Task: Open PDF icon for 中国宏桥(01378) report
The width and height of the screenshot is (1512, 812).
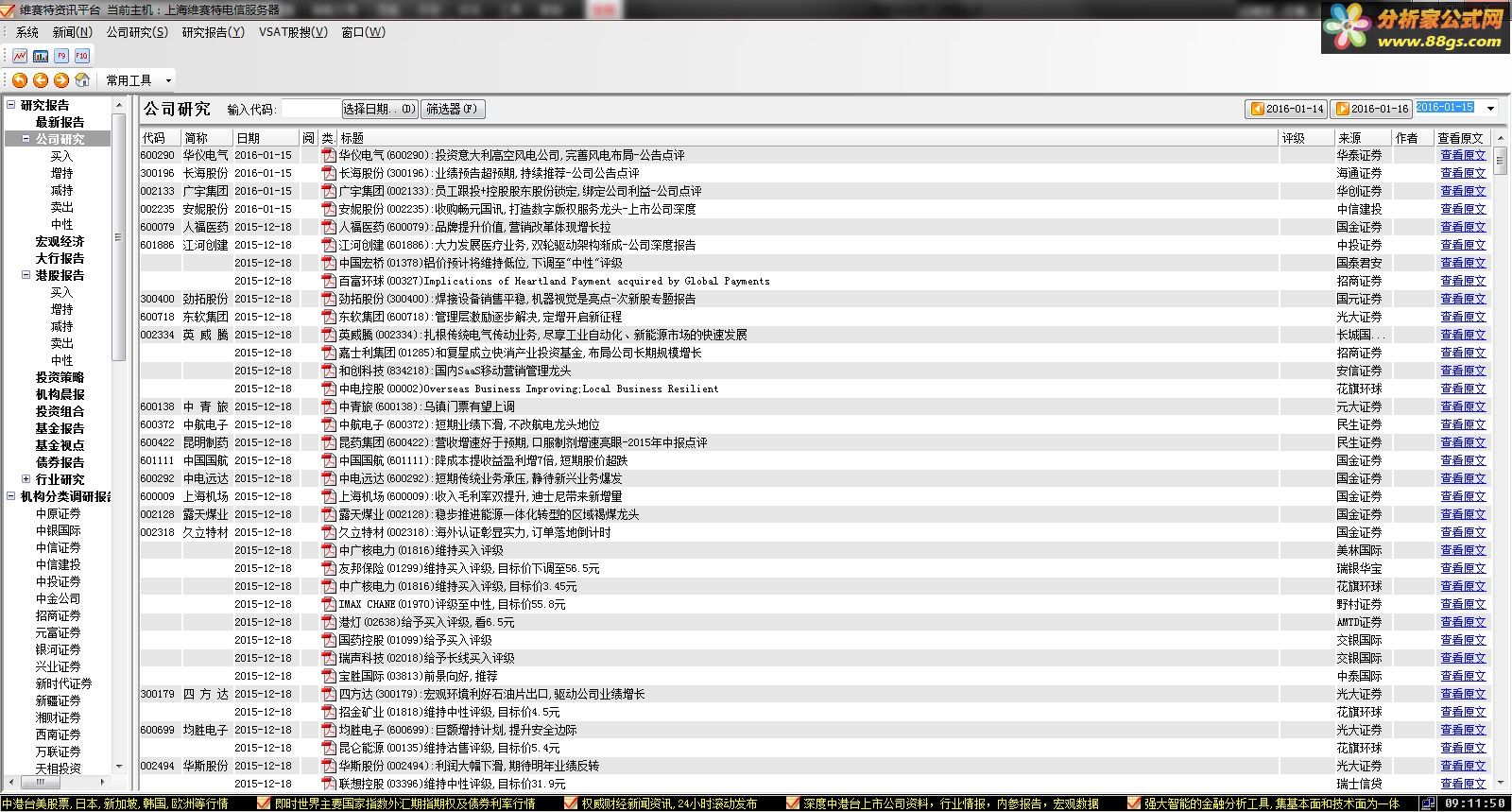Action: click(x=329, y=263)
